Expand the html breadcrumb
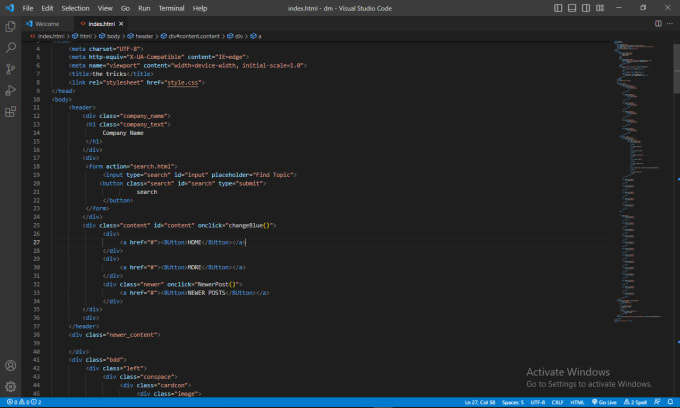Screen dimensions: 680x408 tap(82, 36)
